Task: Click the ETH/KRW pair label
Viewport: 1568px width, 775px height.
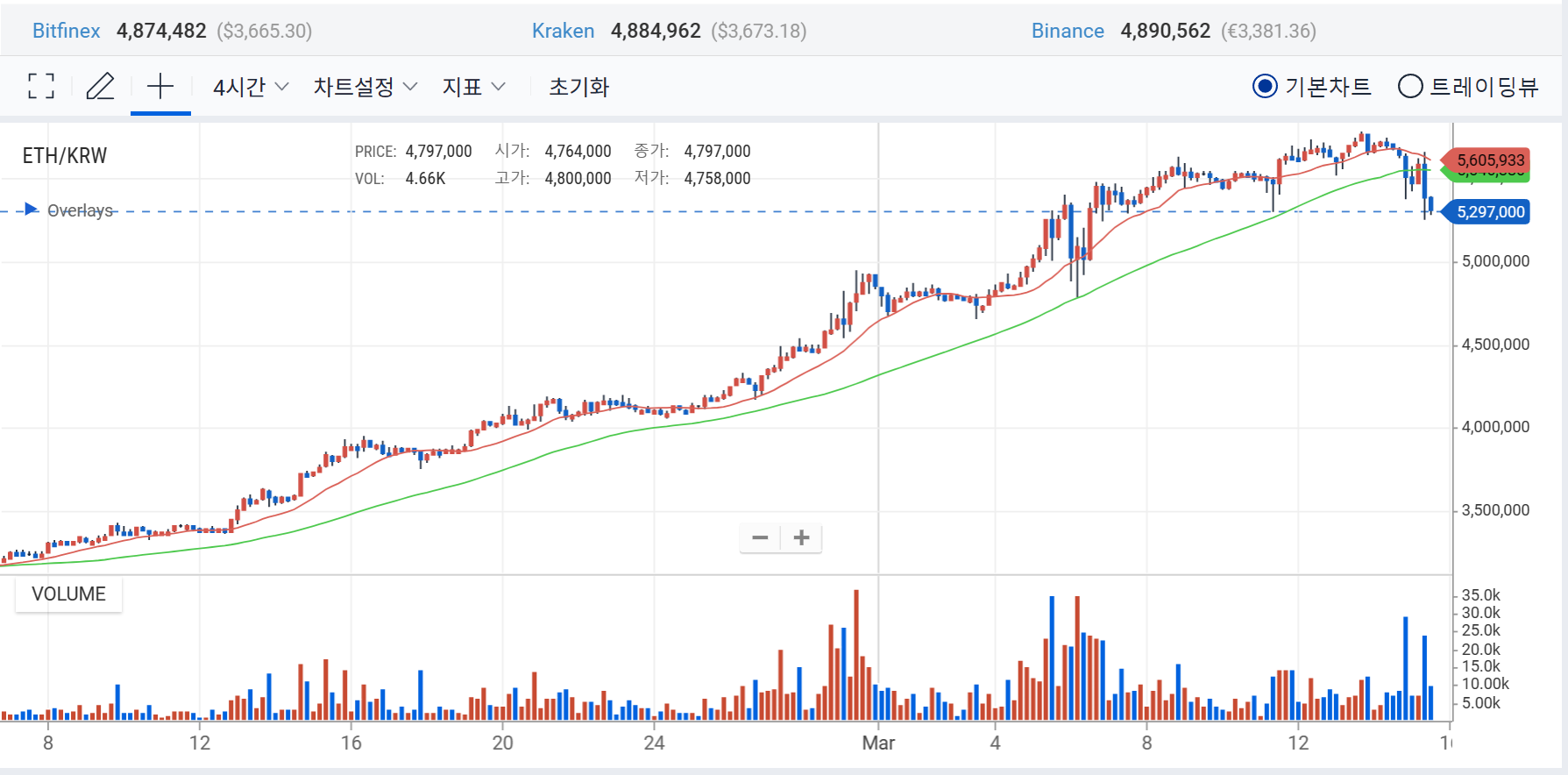Action: pyautogui.click(x=65, y=156)
